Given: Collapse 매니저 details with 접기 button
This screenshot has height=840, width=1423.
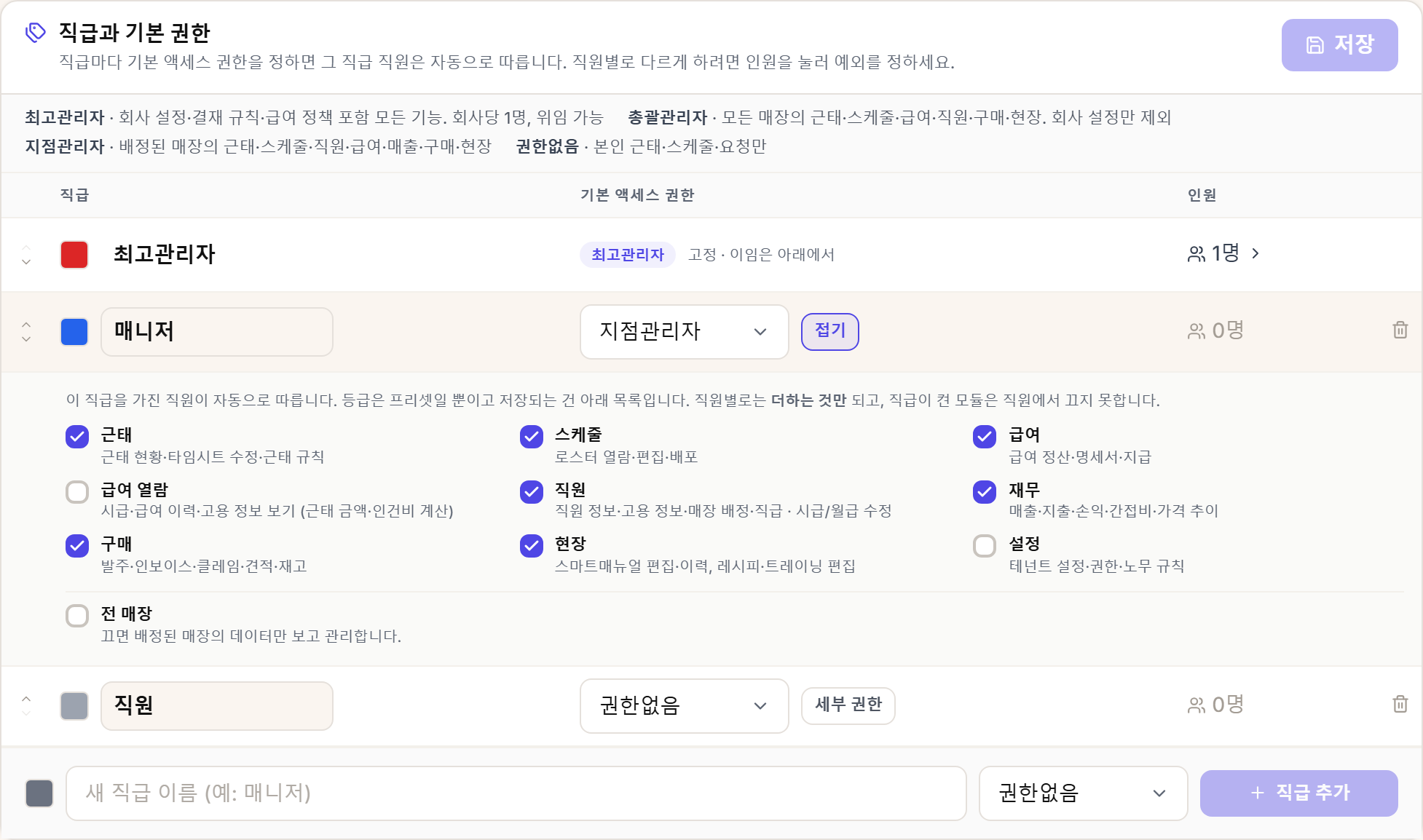Looking at the screenshot, I should coord(830,332).
